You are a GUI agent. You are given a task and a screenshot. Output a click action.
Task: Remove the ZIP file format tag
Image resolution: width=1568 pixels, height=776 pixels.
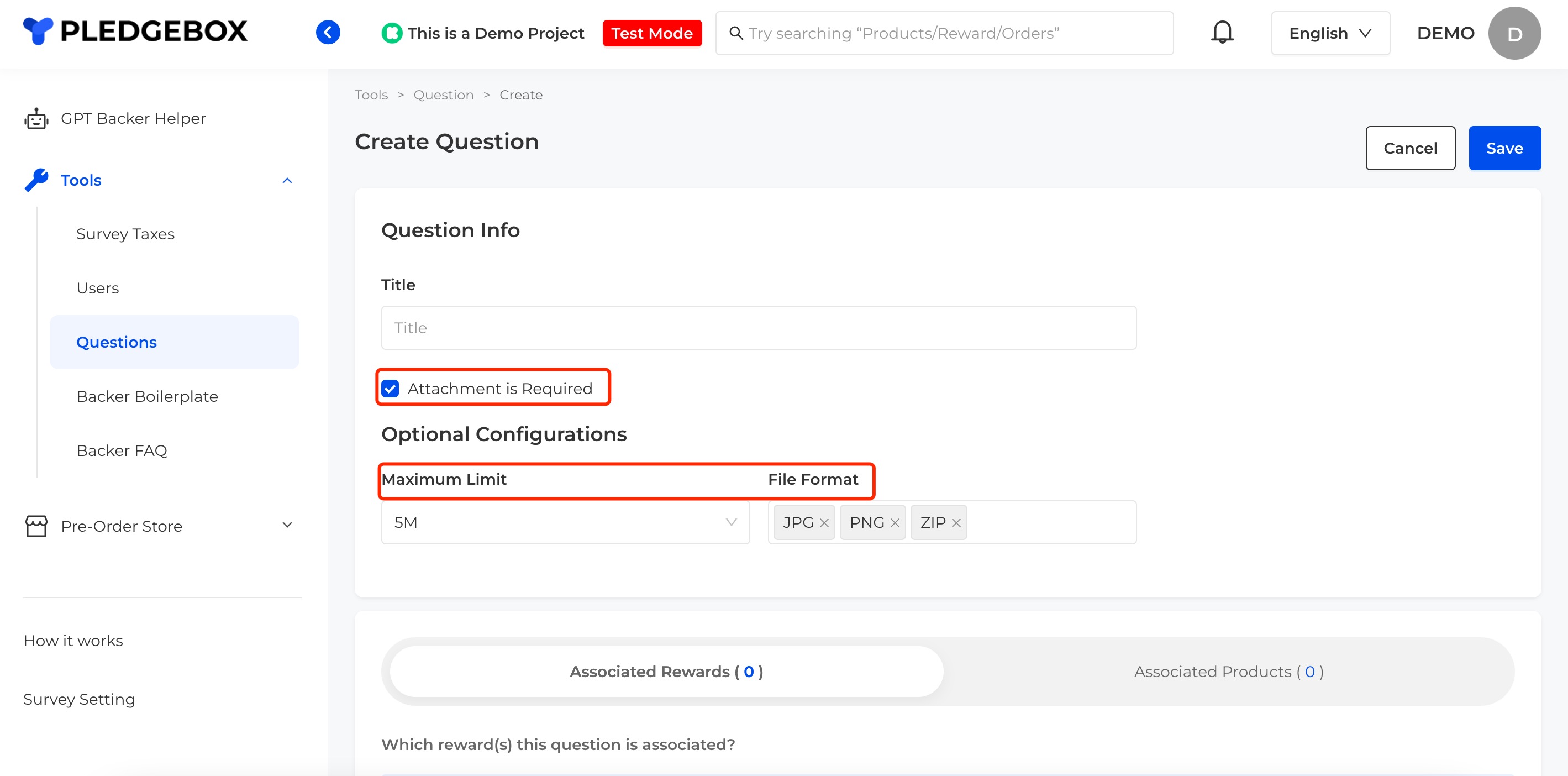(956, 523)
